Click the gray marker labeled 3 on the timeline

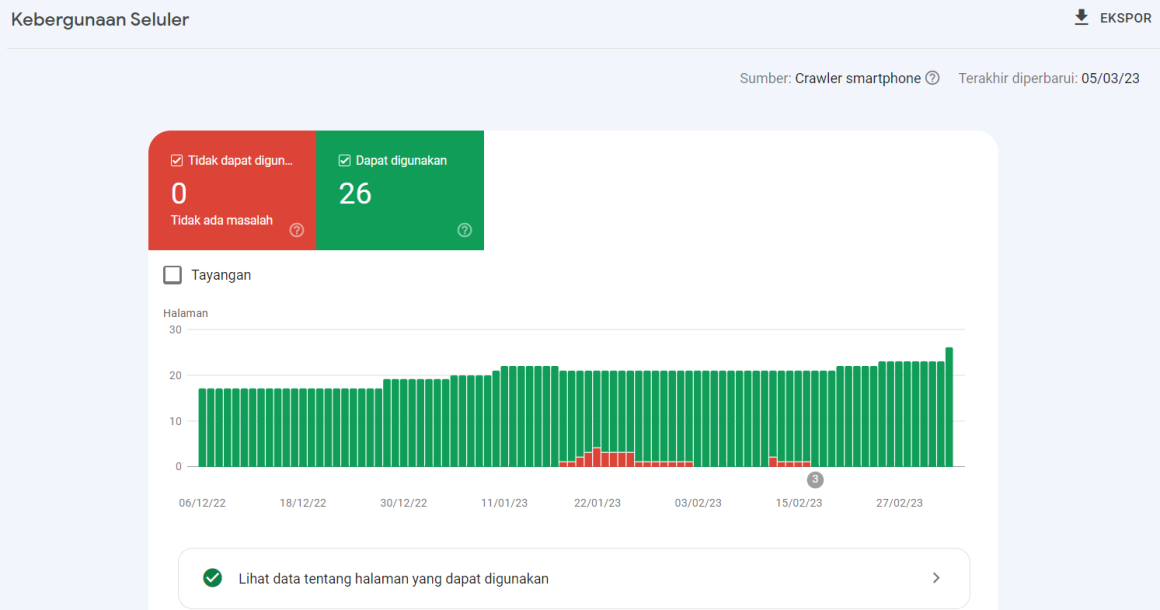(x=814, y=479)
